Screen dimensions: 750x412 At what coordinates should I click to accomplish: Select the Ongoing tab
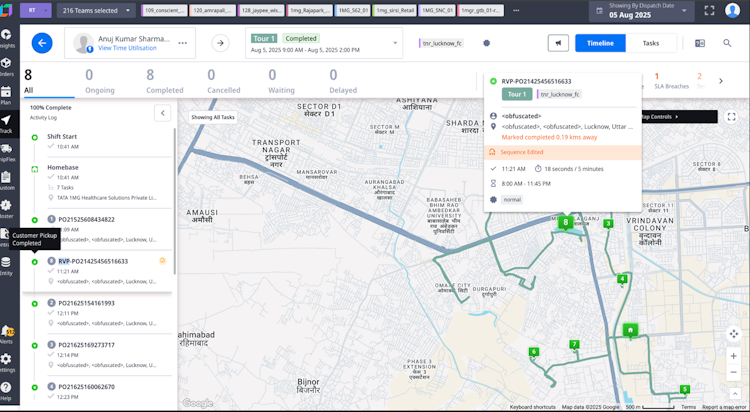tap(99, 81)
